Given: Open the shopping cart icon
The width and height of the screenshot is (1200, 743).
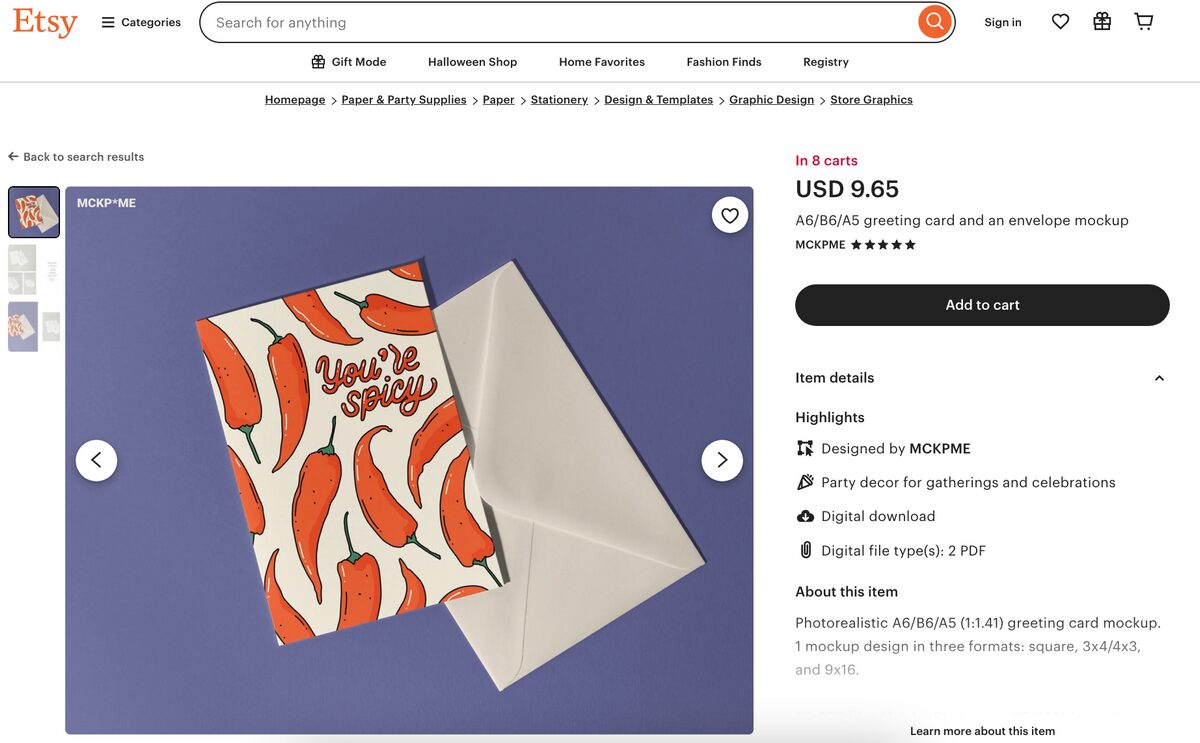Looking at the screenshot, I should (x=1143, y=21).
